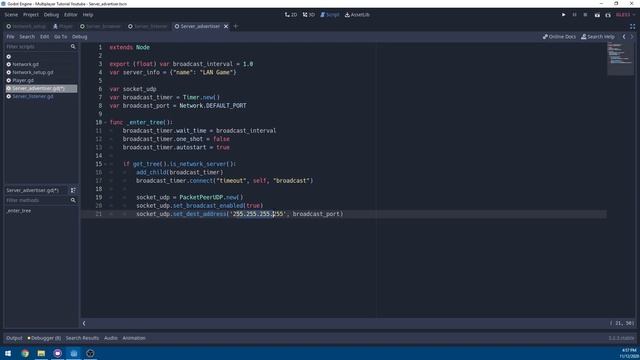Open the script editor File menu

10,37
